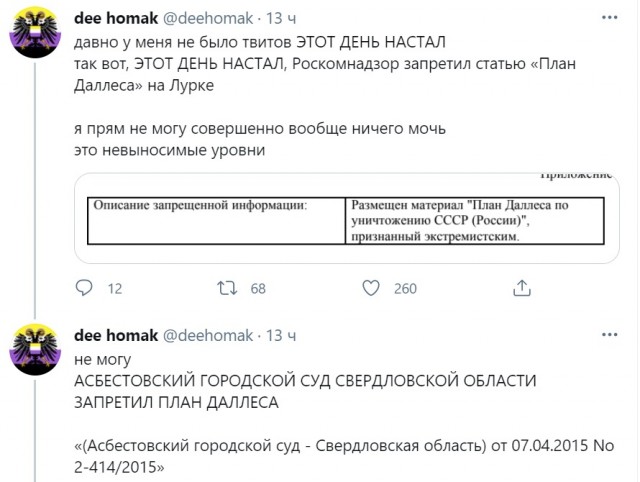640x482 pixels.
Task: Open the attached document image in first tweet
Action: click(347, 218)
